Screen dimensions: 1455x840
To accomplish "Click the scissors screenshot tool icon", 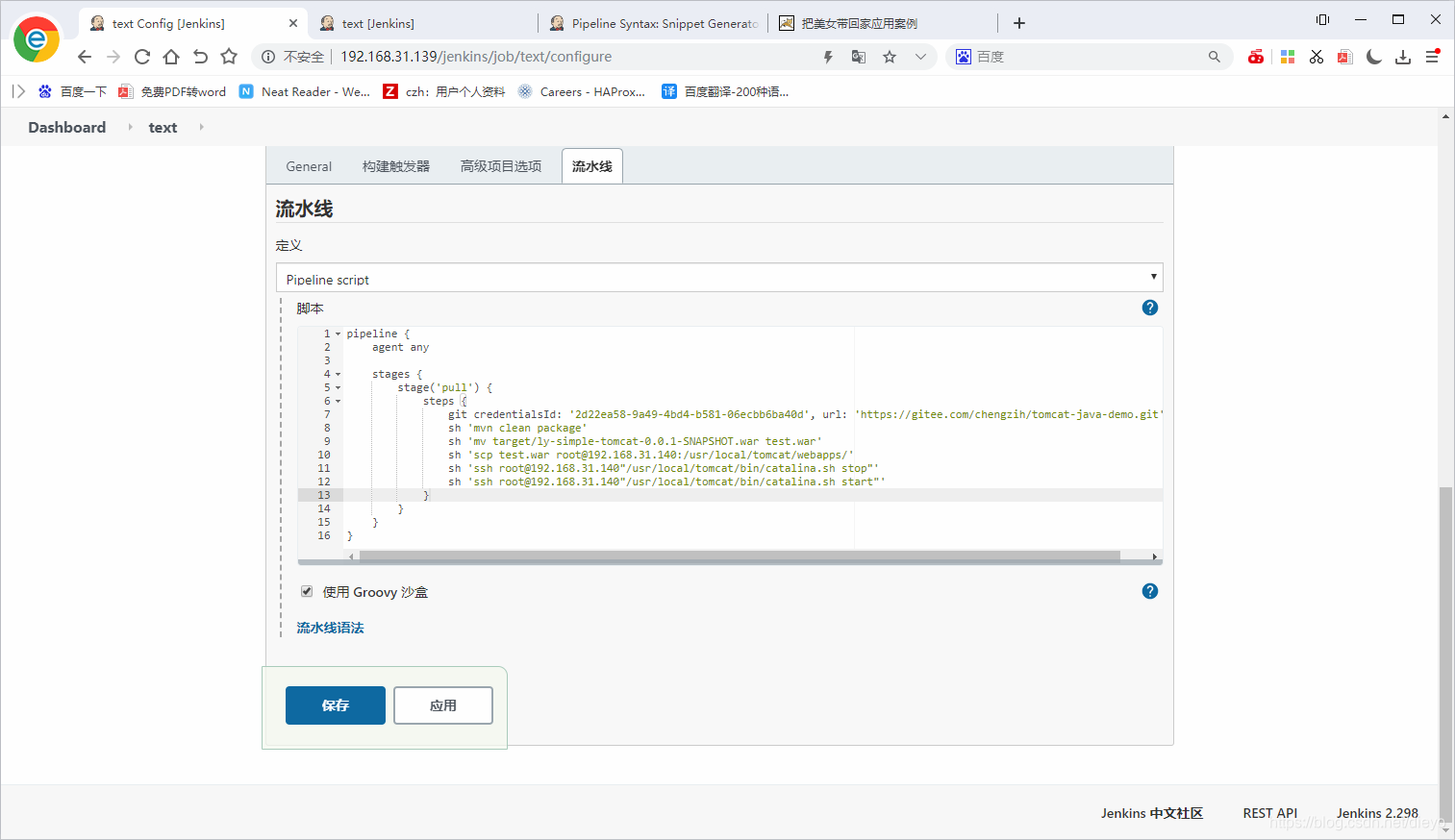I will 1317,57.
